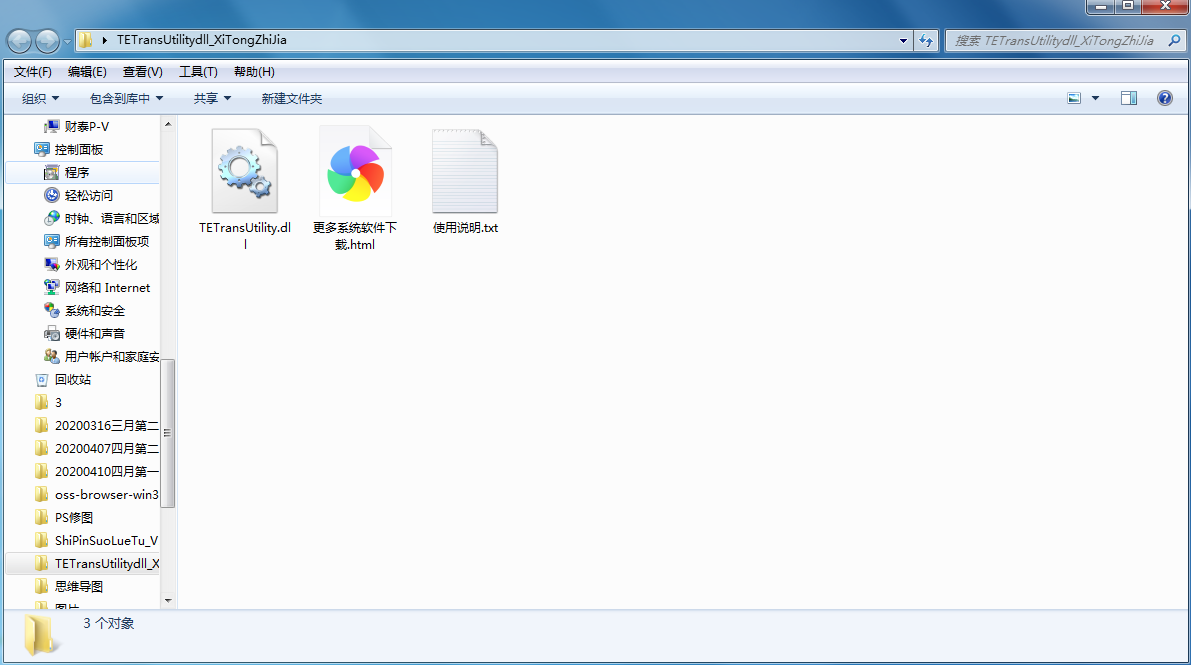Open the 组织 dropdown menu
Screen dimensions: 1191x665
point(40,98)
